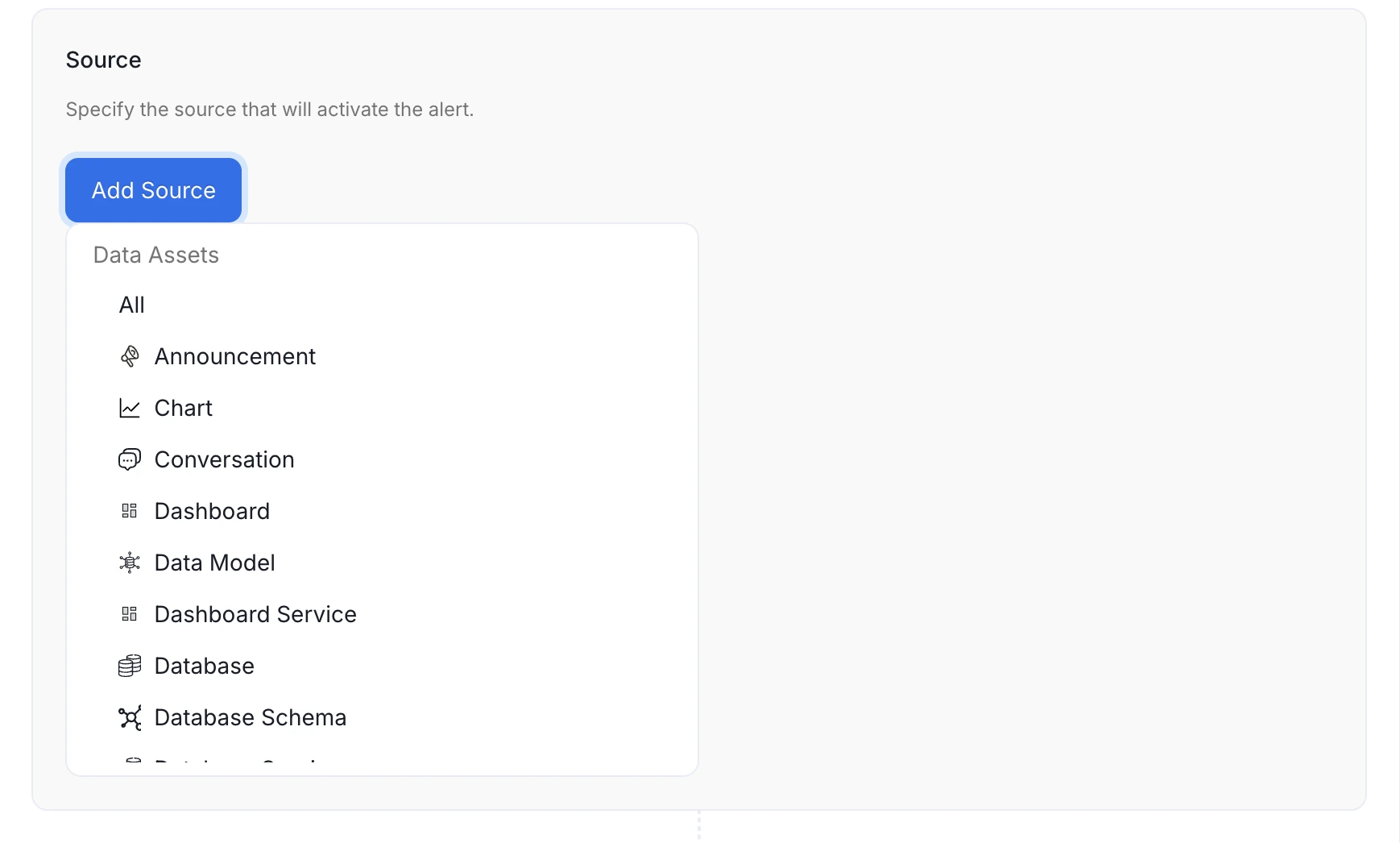
Task: Click the Data Assets group header
Action: click(x=155, y=255)
